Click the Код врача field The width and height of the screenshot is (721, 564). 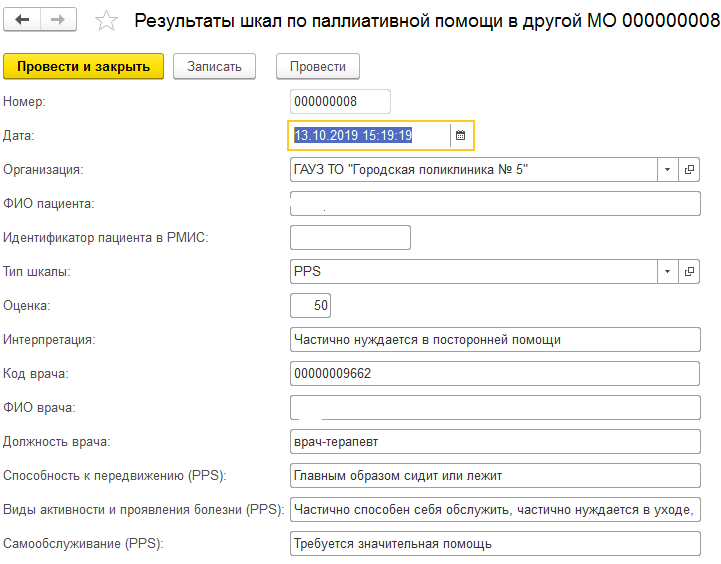tap(494, 373)
